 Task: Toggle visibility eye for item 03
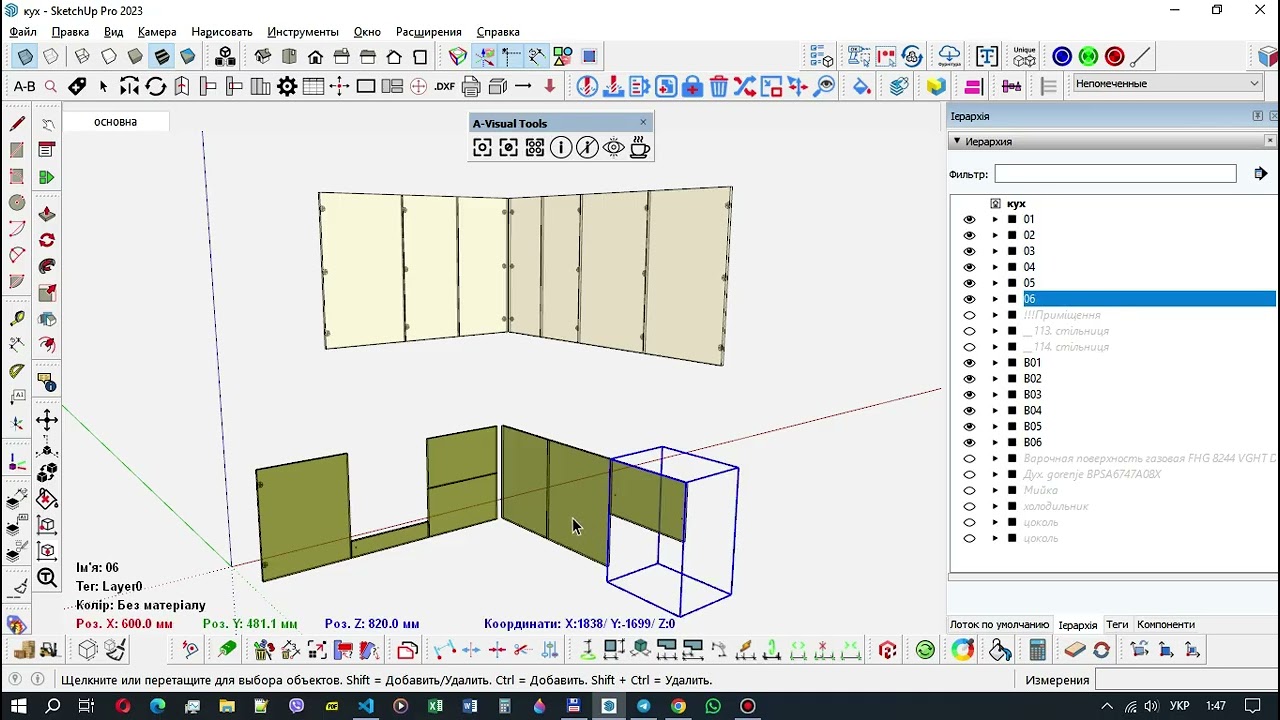tap(969, 252)
